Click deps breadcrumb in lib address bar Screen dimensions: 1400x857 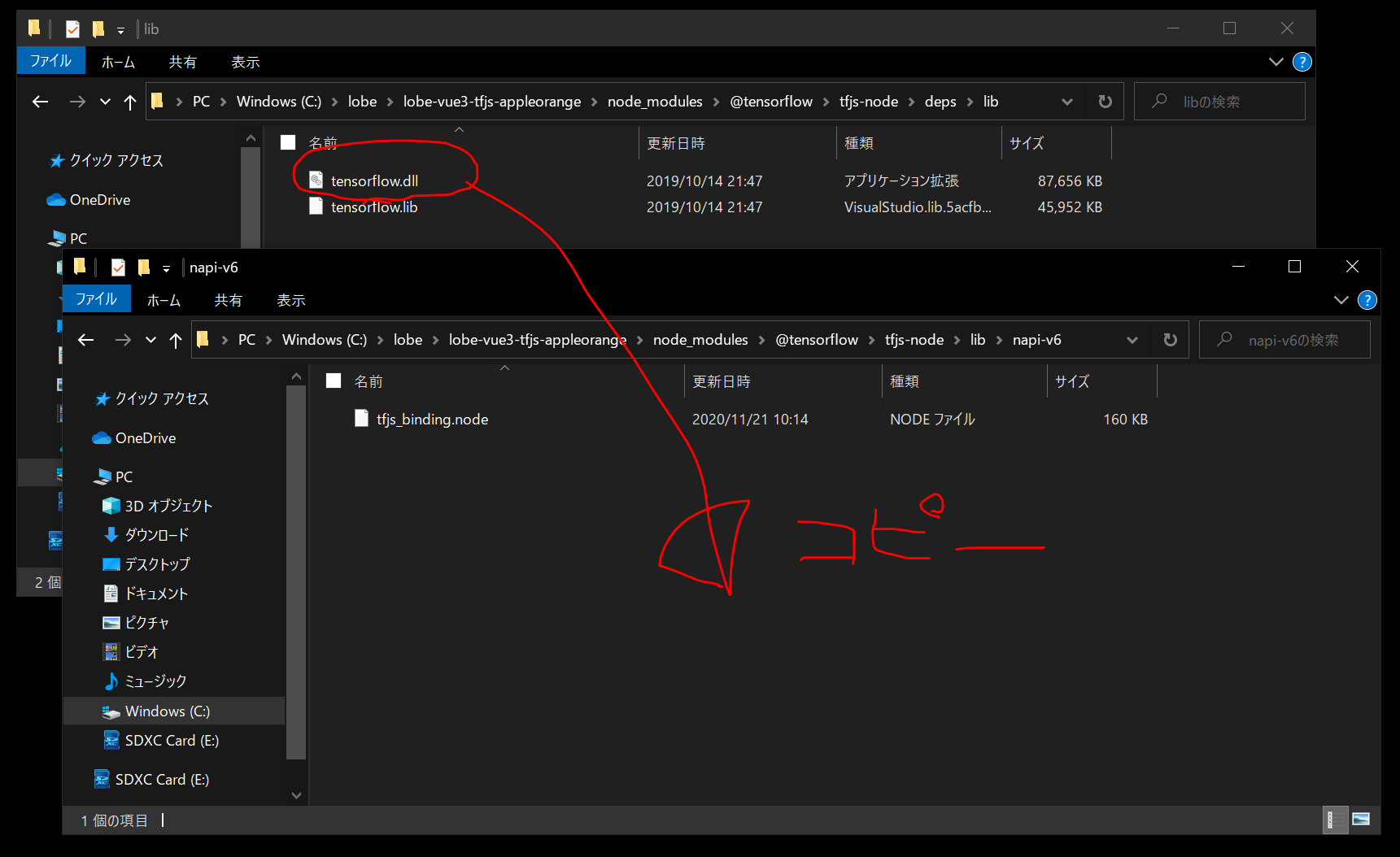940,102
